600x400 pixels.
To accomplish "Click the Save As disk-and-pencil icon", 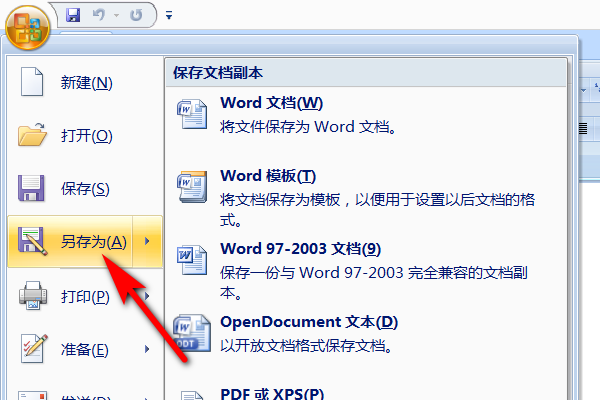I will (33, 241).
